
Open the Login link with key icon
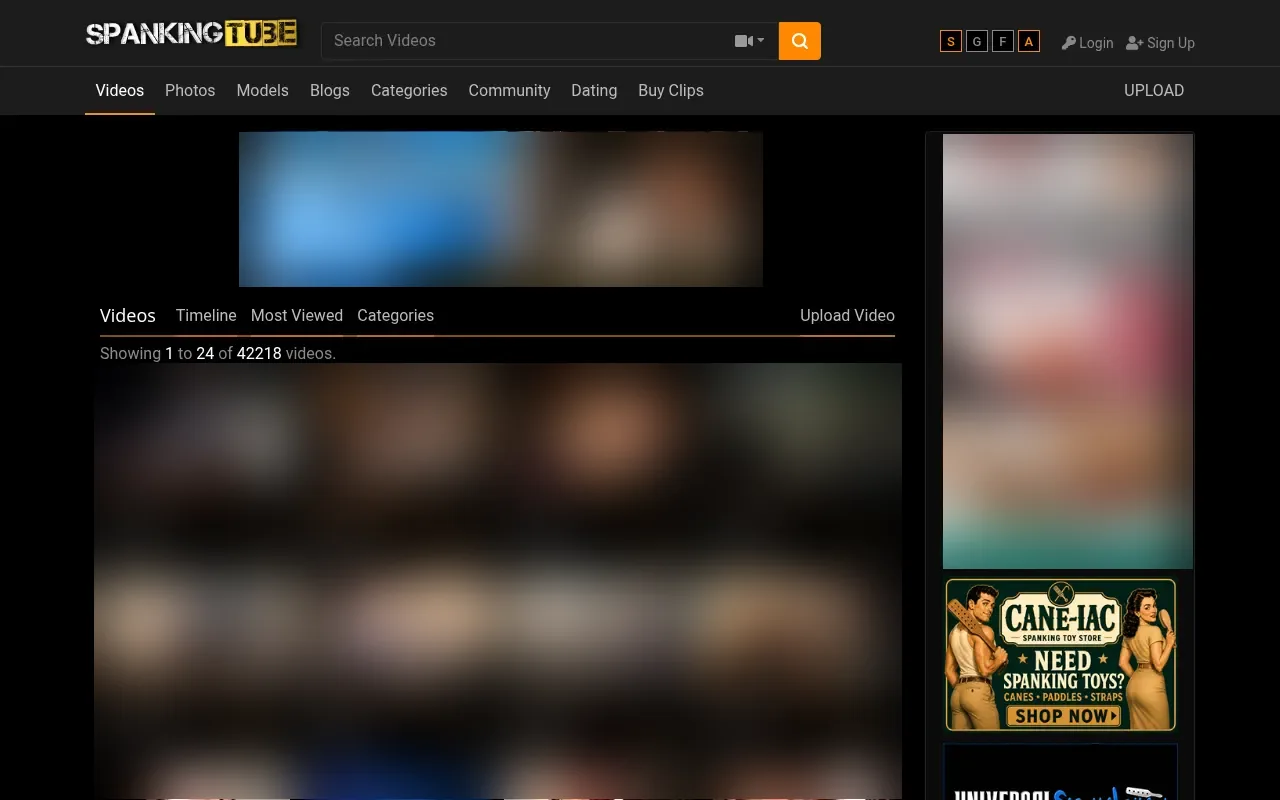pyautogui.click(x=1087, y=43)
